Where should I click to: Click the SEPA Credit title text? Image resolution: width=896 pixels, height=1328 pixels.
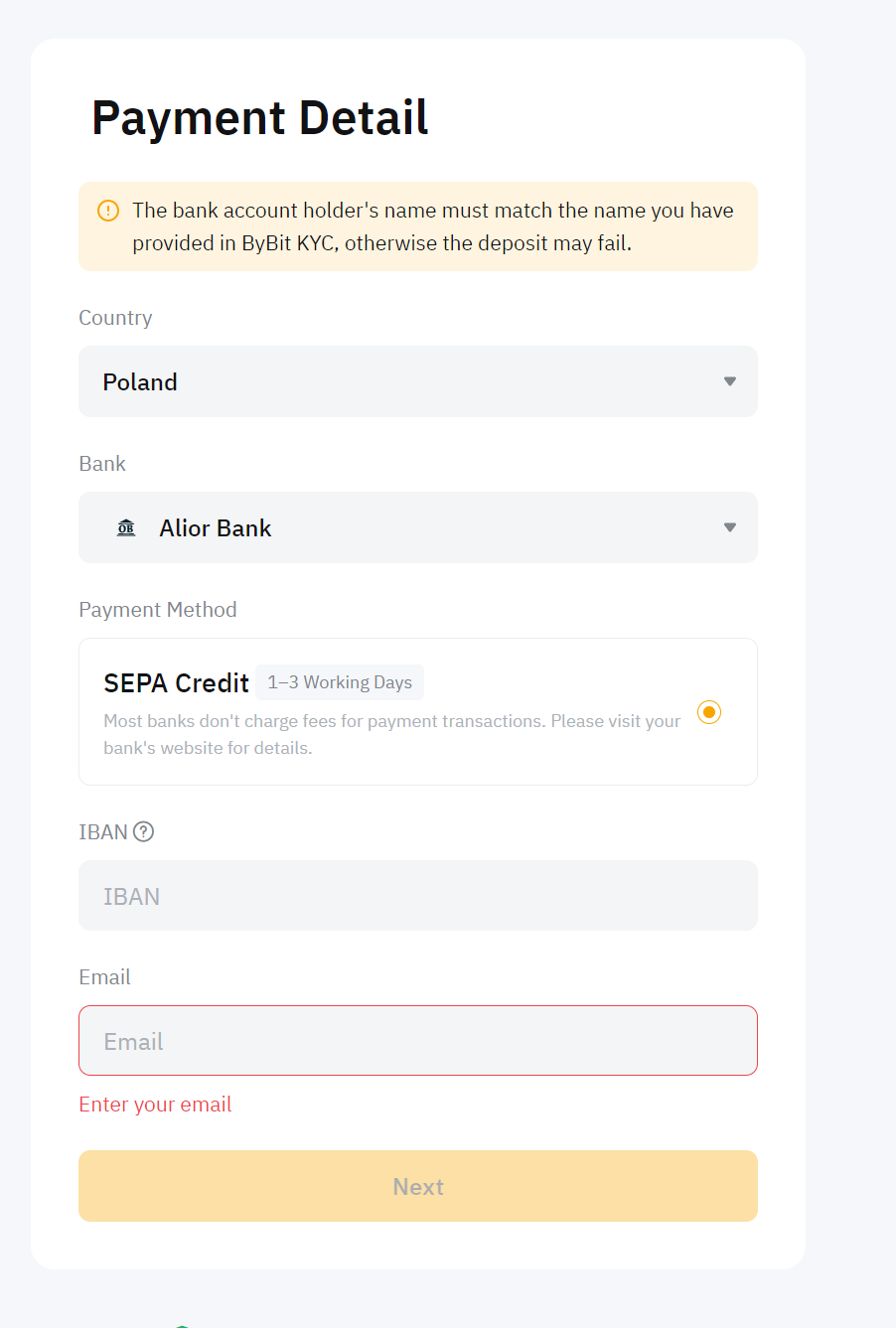[176, 683]
